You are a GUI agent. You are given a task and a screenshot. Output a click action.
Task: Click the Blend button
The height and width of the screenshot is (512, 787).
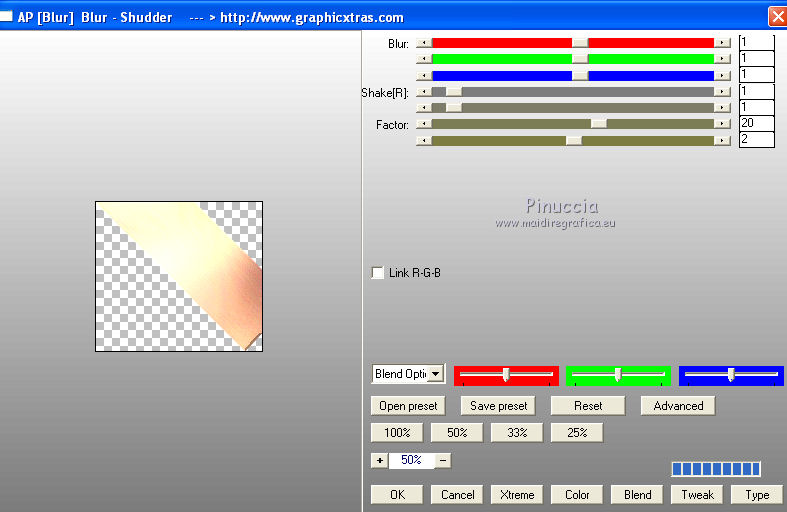(637, 494)
